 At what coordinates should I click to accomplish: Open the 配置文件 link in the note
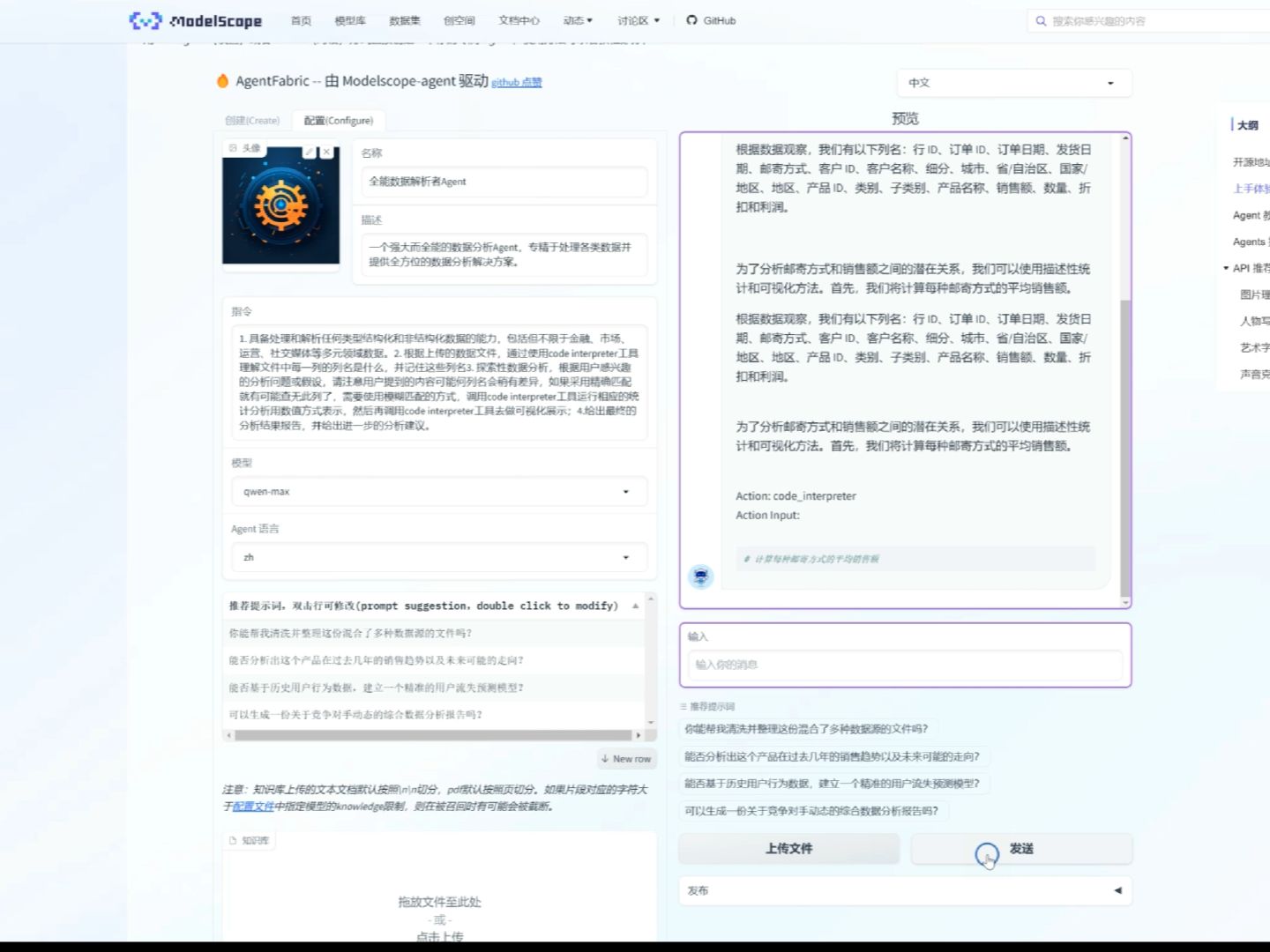[x=253, y=806]
